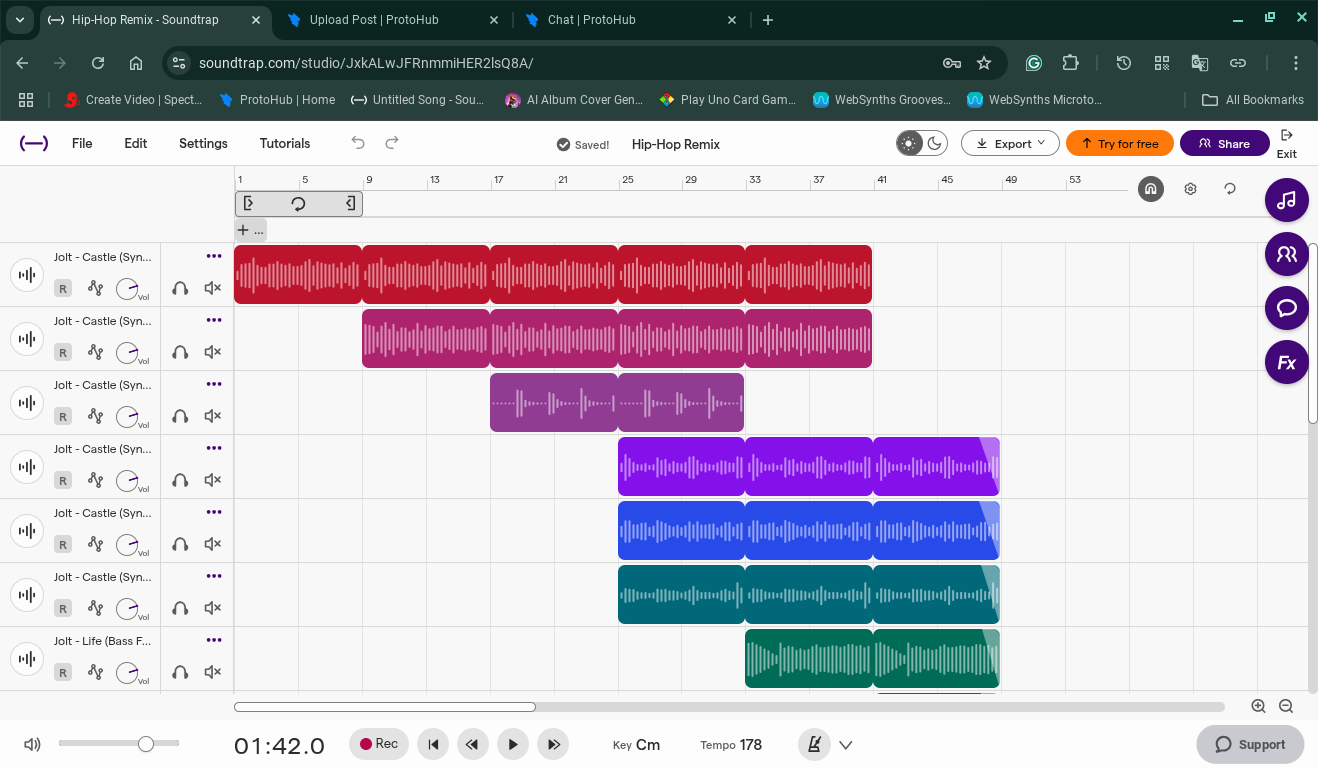Viewport: 1318px width, 768px height.
Task: Open the Fx effects panel
Action: (x=1286, y=362)
